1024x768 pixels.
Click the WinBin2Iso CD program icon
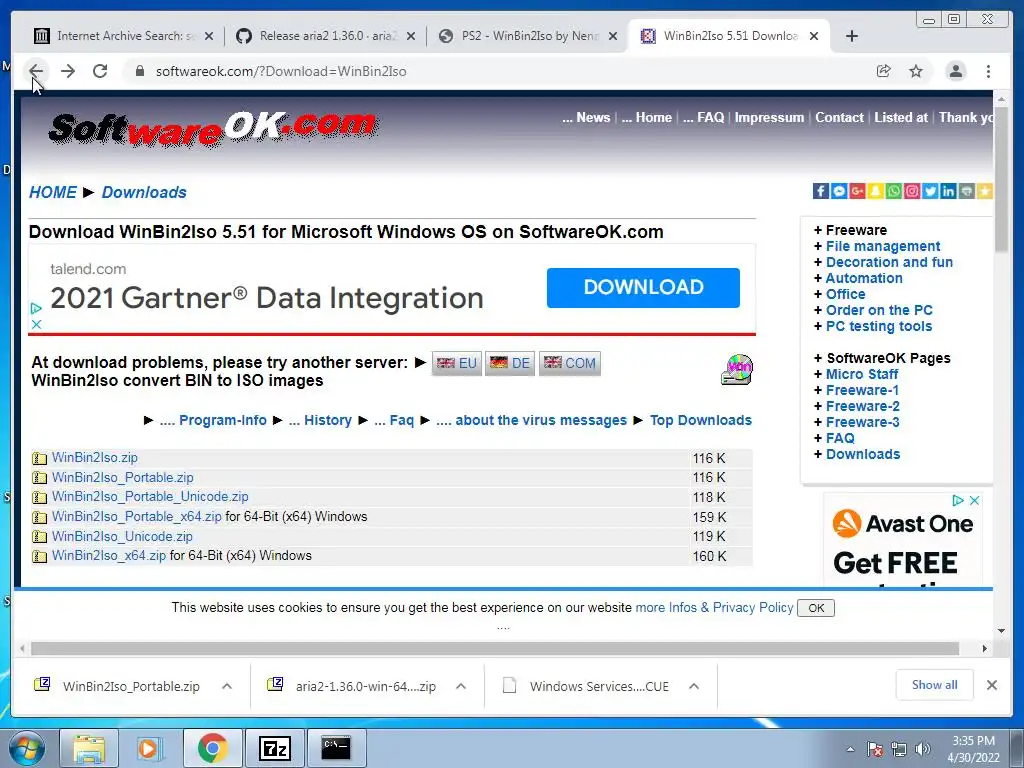[x=737, y=369]
